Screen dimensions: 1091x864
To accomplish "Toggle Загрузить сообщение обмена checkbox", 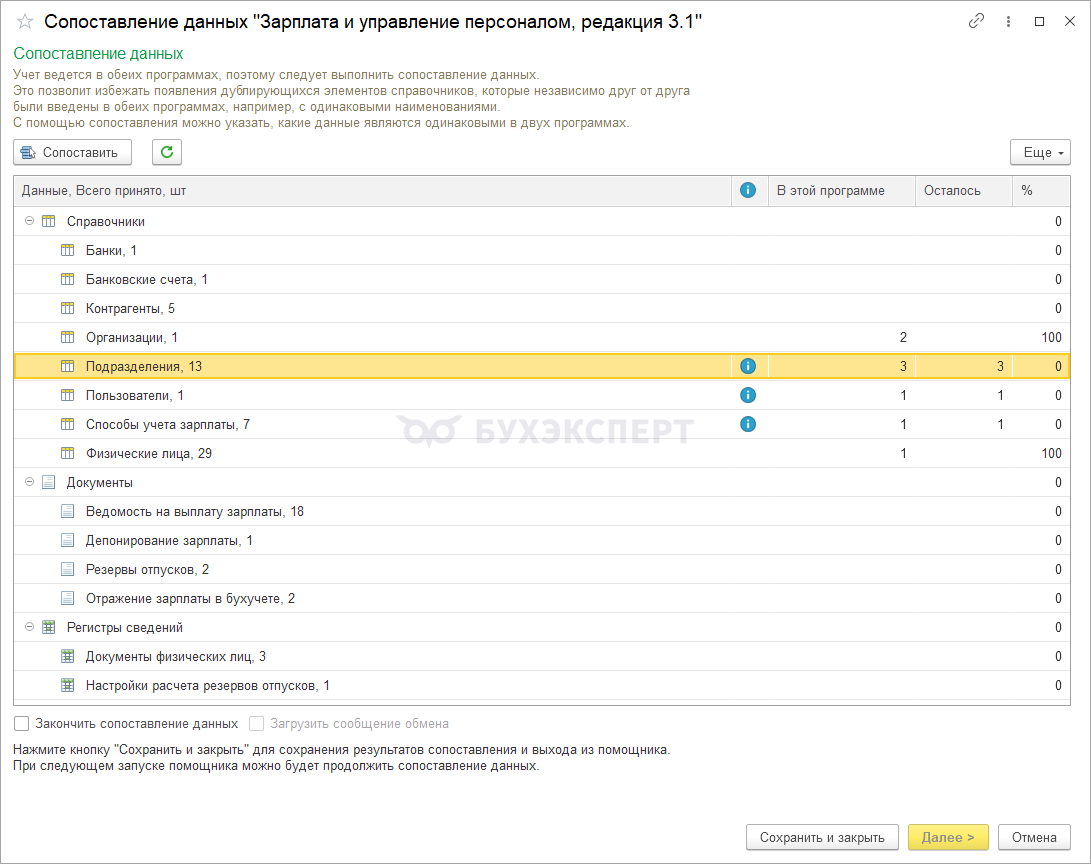I will pyautogui.click(x=257, y=723).
